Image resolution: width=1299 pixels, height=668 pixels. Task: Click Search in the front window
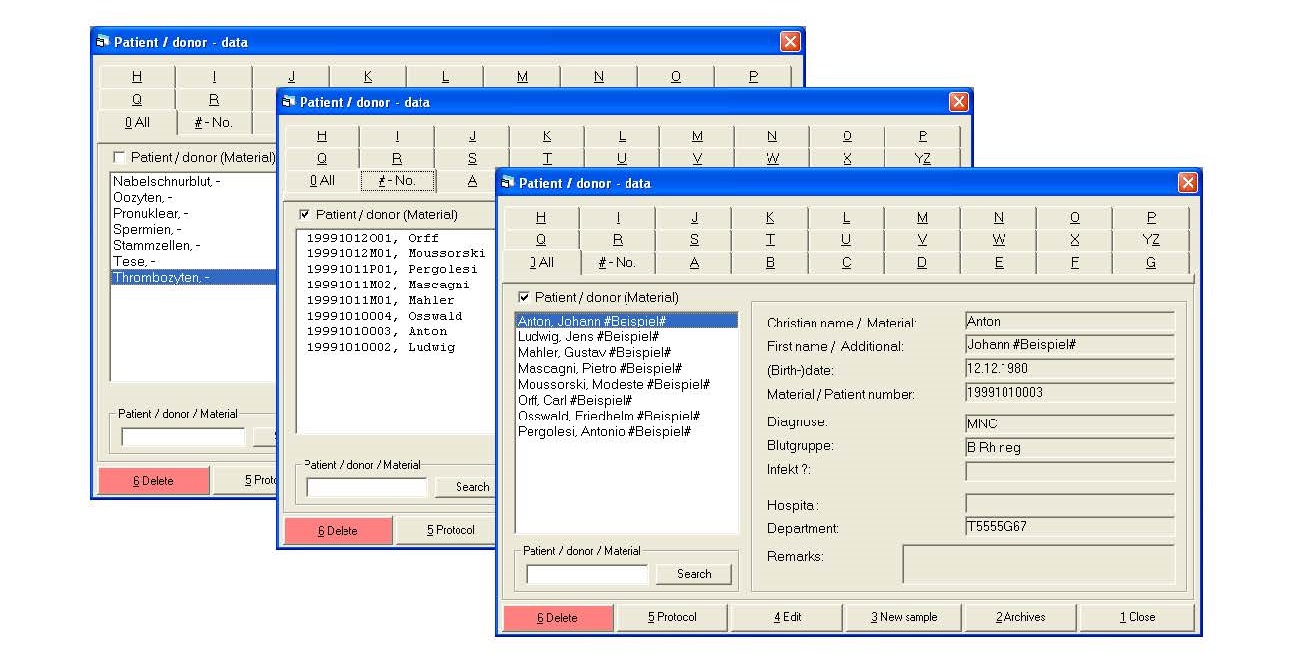[693, 574]
